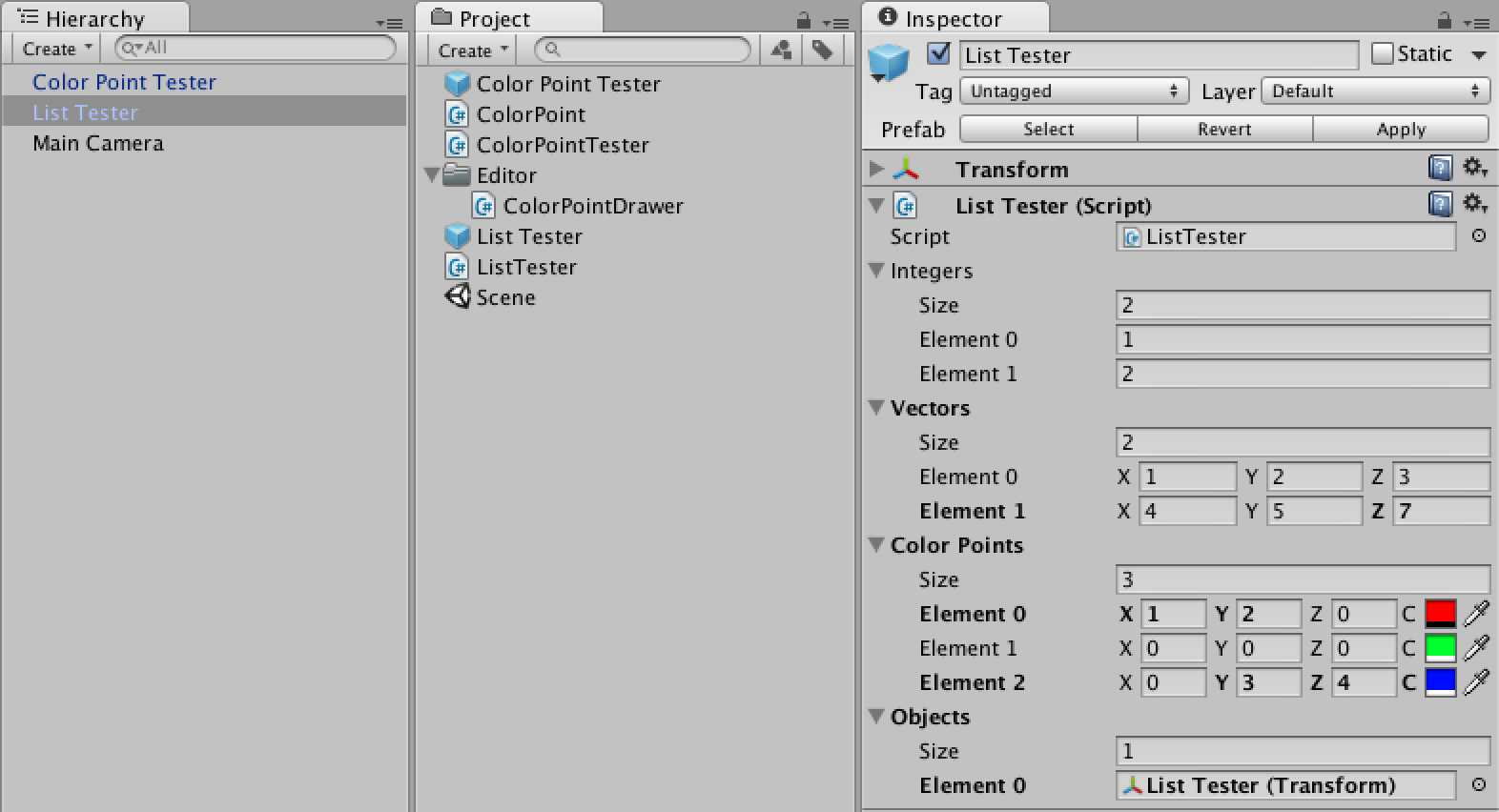Select the List Tester prefab in Project
The height and width of the screenshot is (812, 1499).
coord(514,236)
